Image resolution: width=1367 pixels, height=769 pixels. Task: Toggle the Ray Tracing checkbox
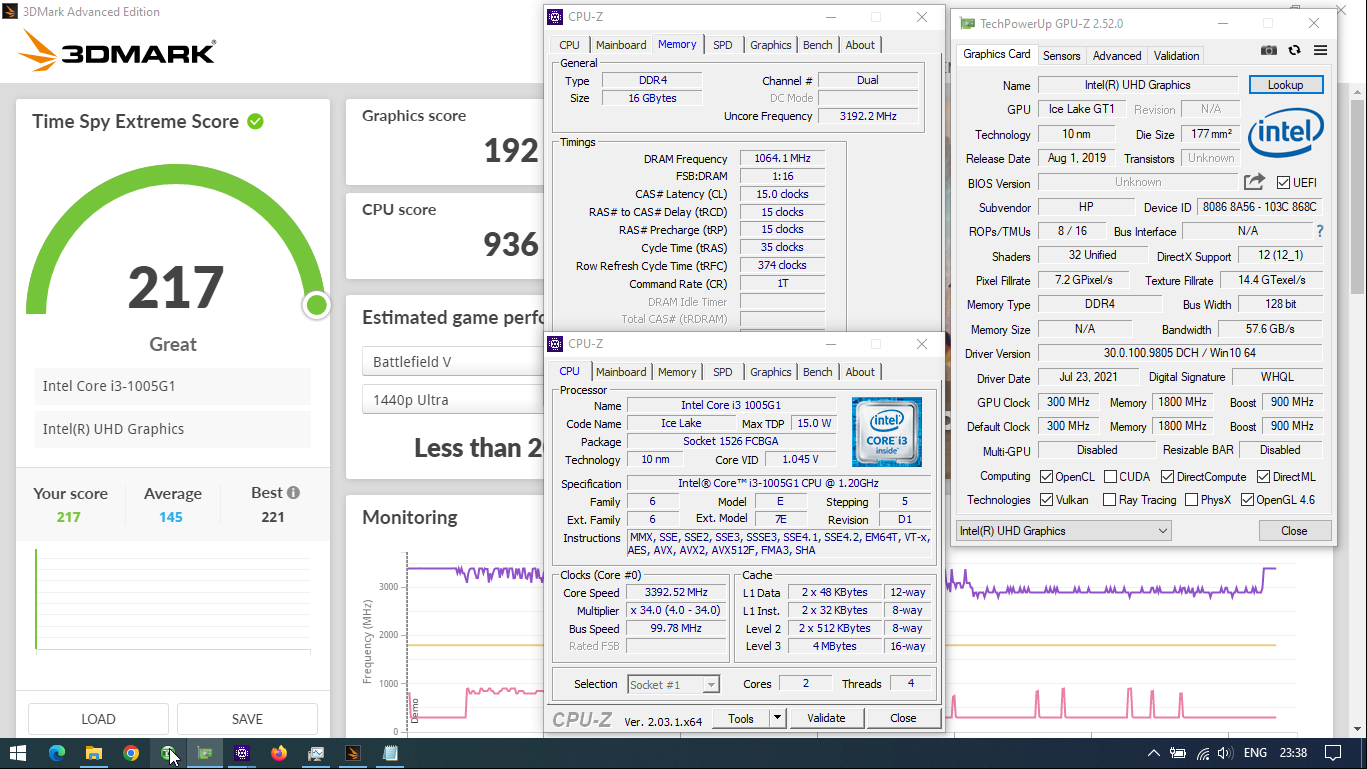[x=1110, y=500]
